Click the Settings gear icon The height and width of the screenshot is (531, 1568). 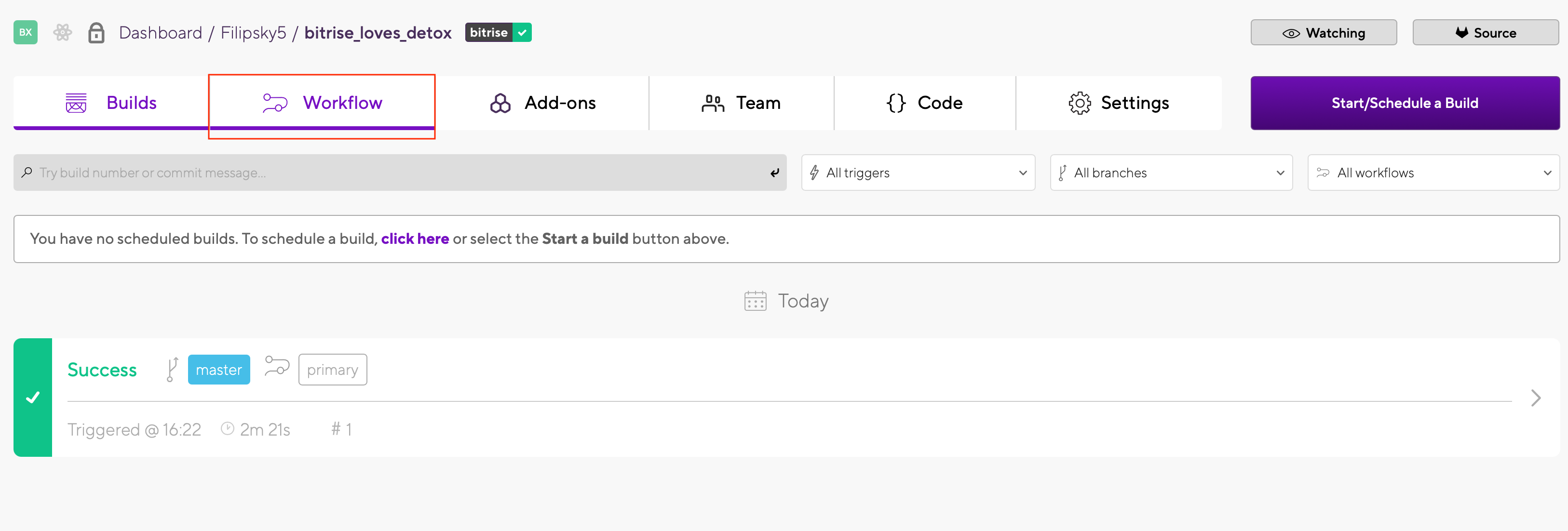tap(1080, 104)
